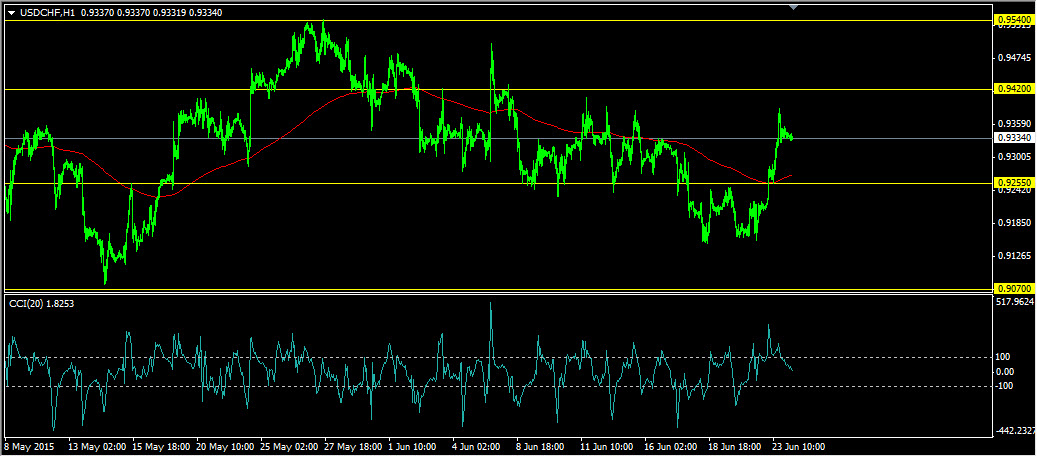1037x457 pixels.
Task: Click the USDCHF,H1 chart title text
Action: (x=46, y=12)
